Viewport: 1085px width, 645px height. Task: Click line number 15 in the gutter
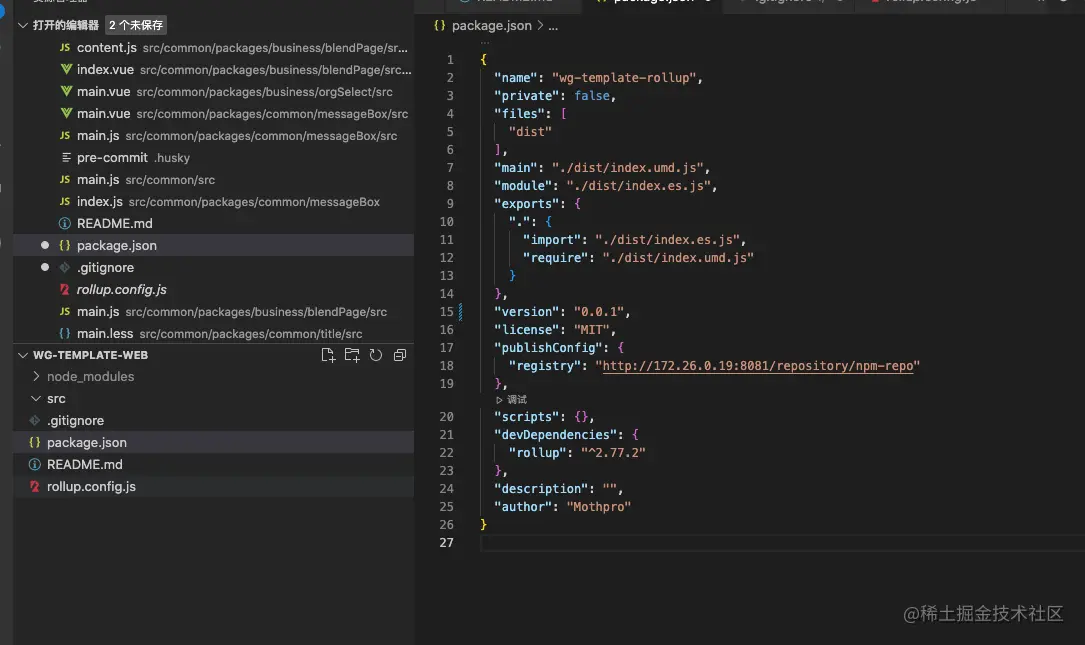446,311
